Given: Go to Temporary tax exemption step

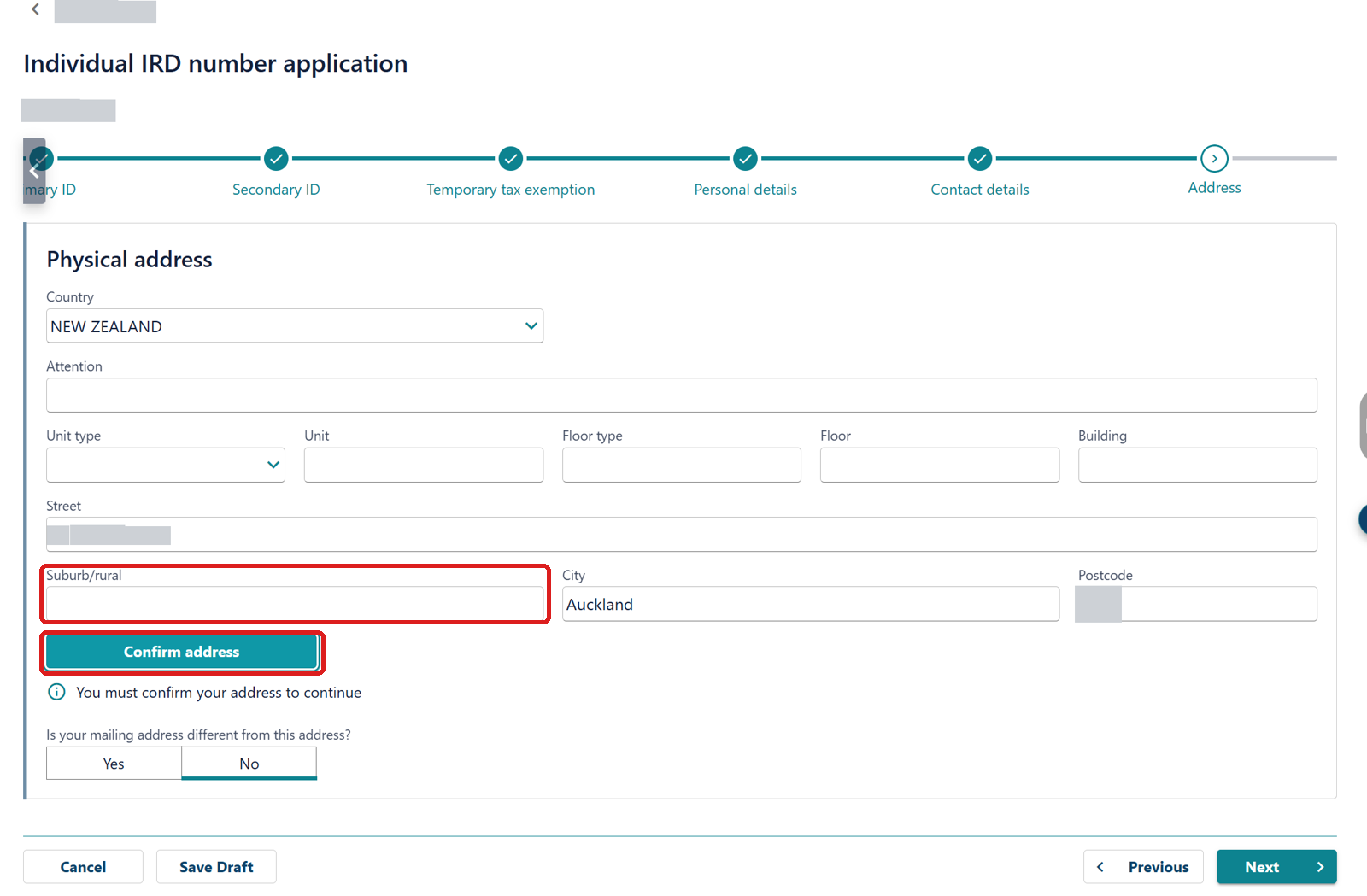Looking at the screenshot, I should click(x=511, y=190).
